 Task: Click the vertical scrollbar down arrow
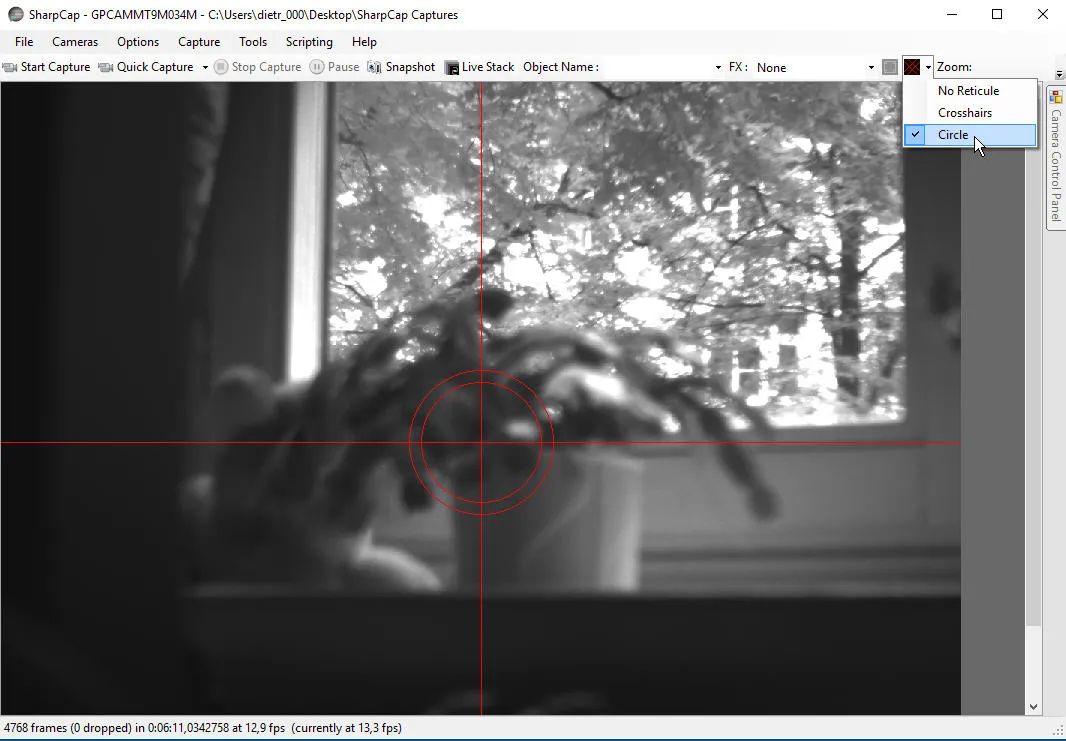click(x=1034, y=707)
